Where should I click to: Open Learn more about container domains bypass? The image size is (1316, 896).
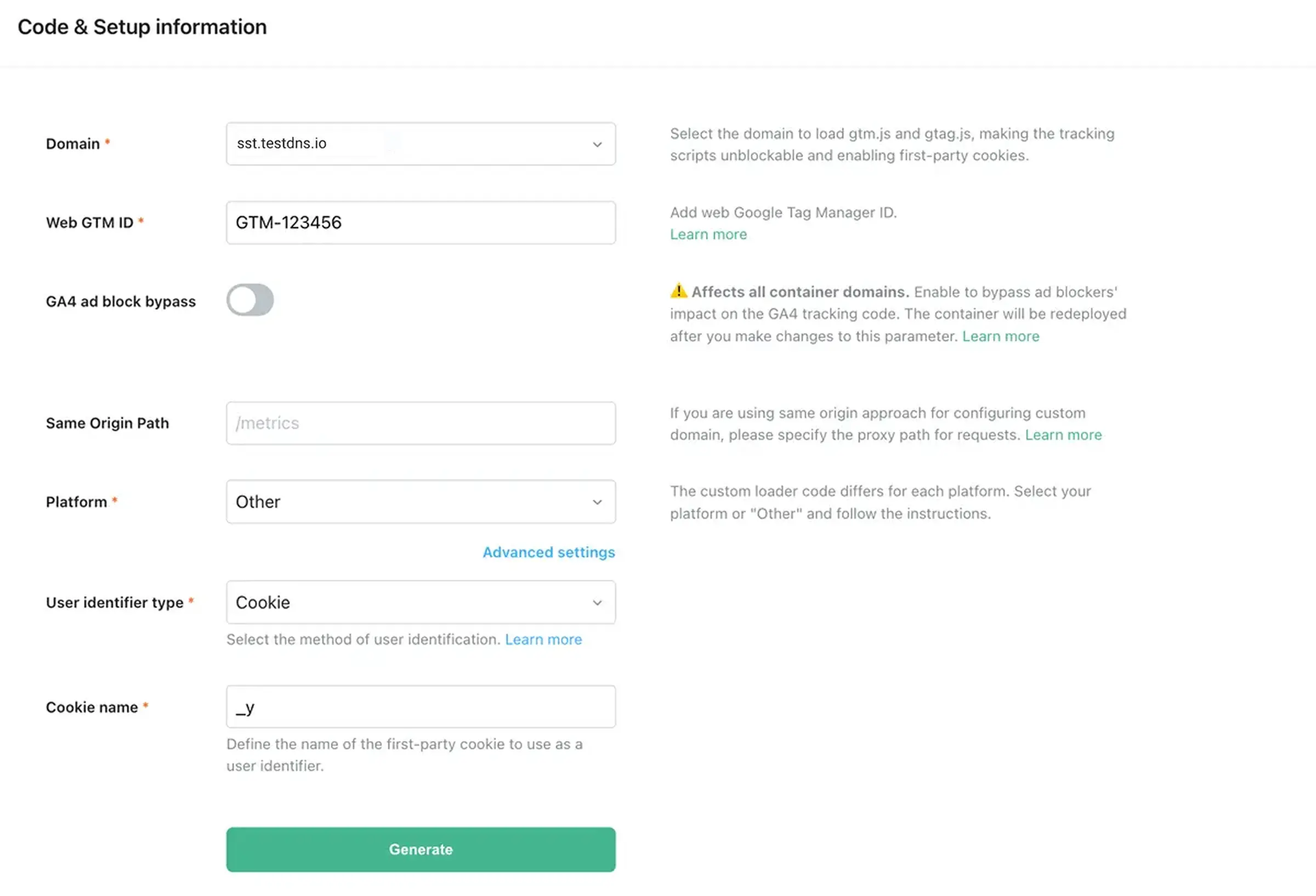1001,336
